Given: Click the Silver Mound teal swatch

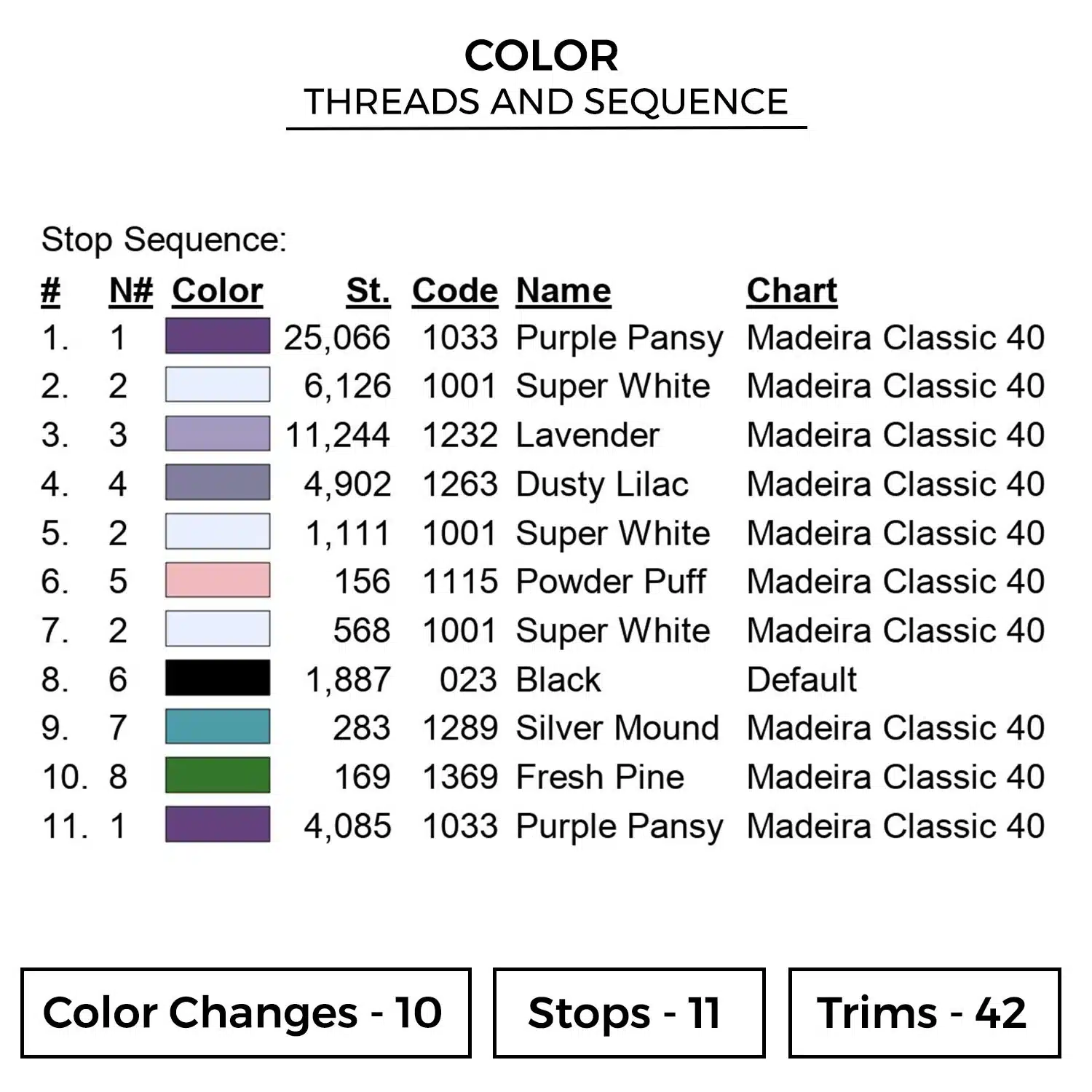Looking at the screenshot, I should [218, 727].
